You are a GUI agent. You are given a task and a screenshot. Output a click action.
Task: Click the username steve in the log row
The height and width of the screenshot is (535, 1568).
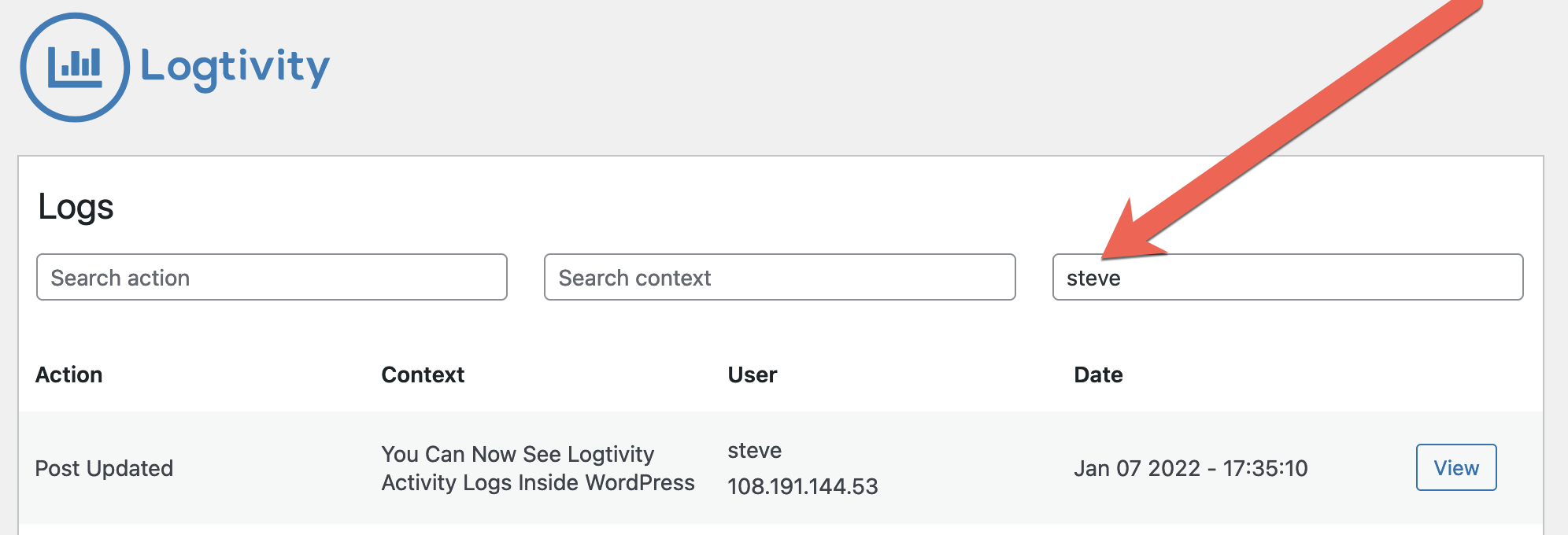pyautogui.click(x=753, y=451)
